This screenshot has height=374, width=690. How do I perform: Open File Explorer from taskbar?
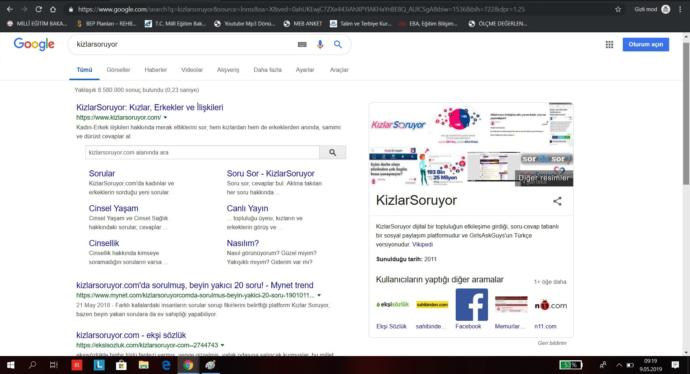[143, 365]
